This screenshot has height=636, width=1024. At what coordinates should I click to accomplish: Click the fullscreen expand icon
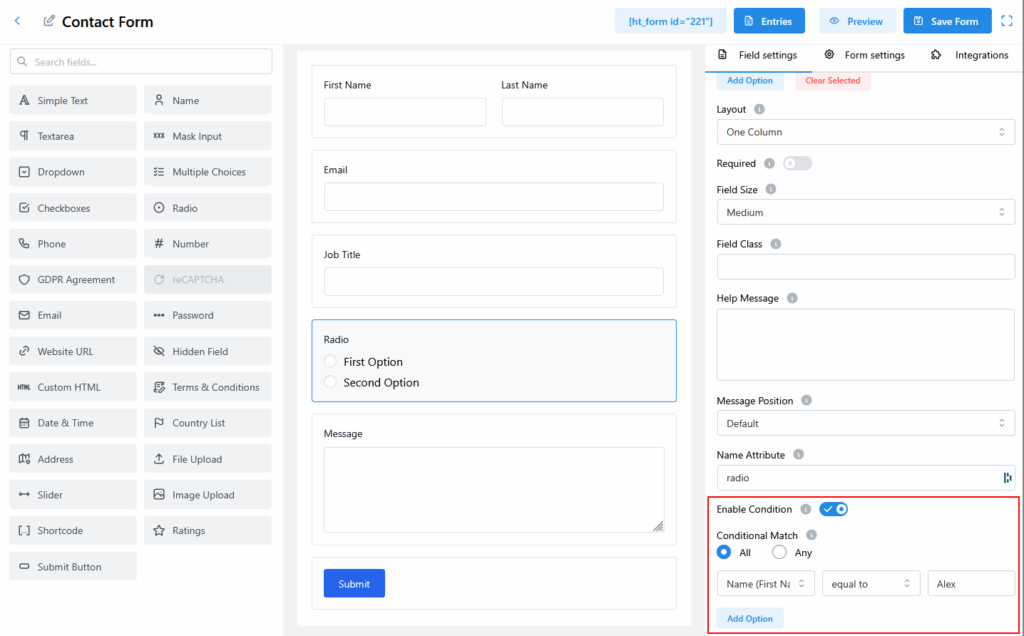pos(1007,21)
